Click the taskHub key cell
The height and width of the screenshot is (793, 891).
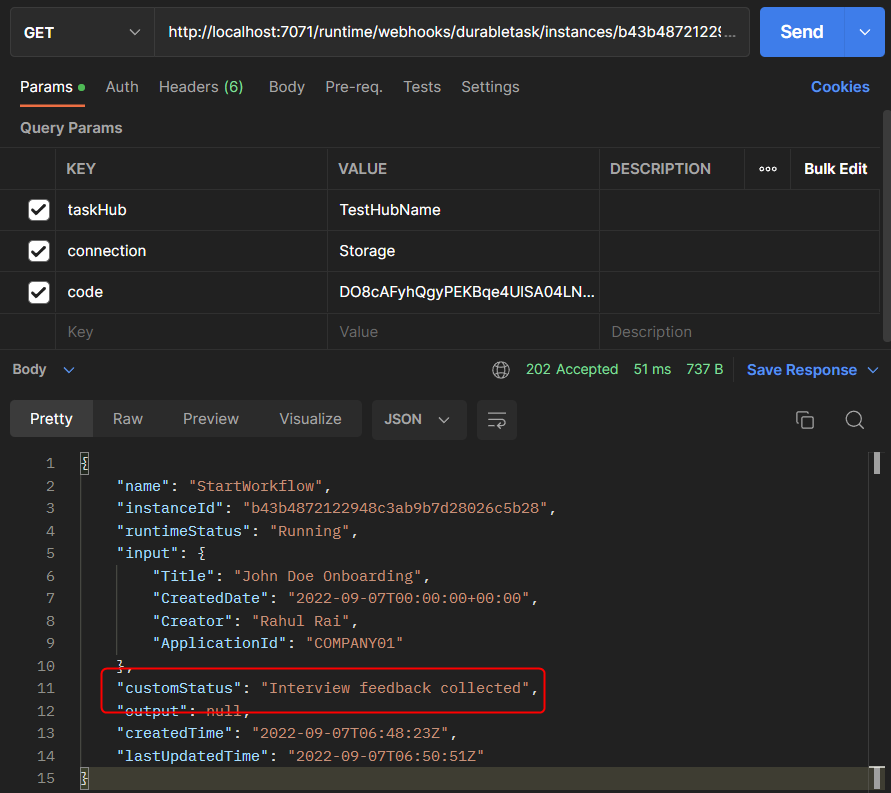[191, 210]
